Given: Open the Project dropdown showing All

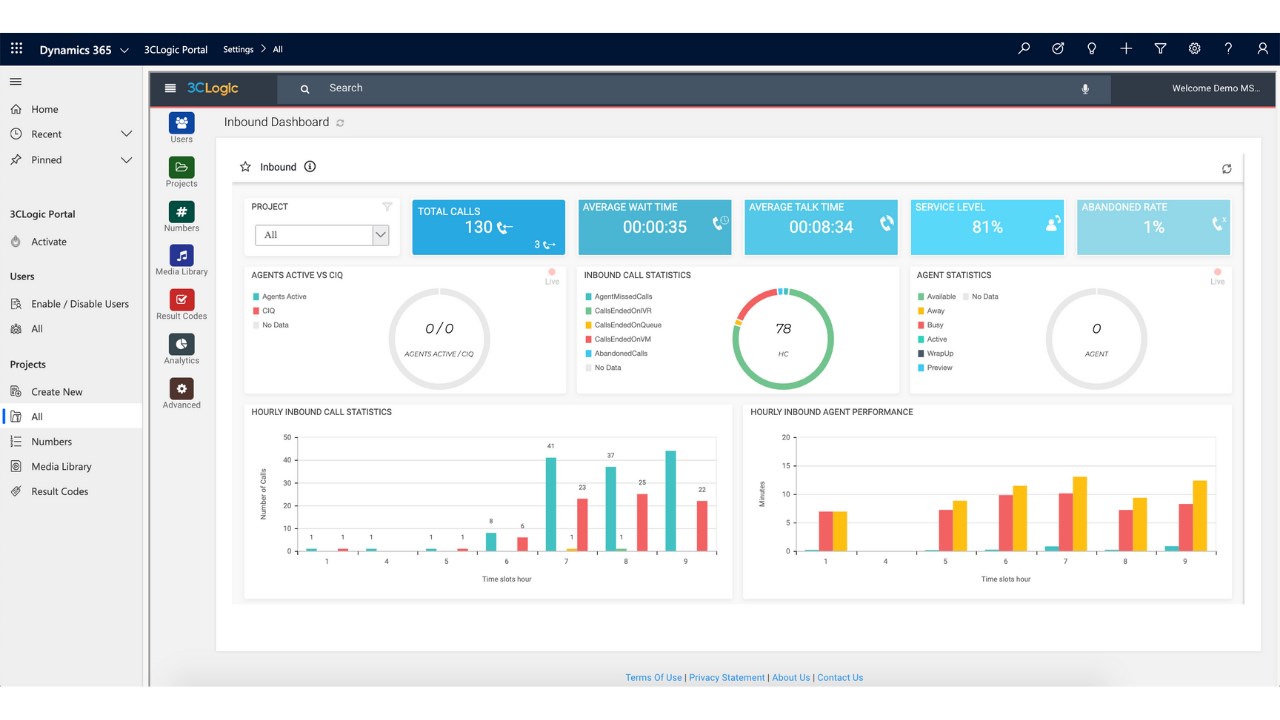Looking at the screenshot, I should click(322, 235).
